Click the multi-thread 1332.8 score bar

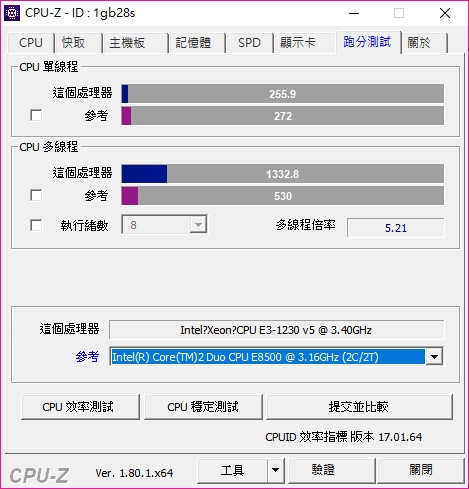click(x=283, y=174)
